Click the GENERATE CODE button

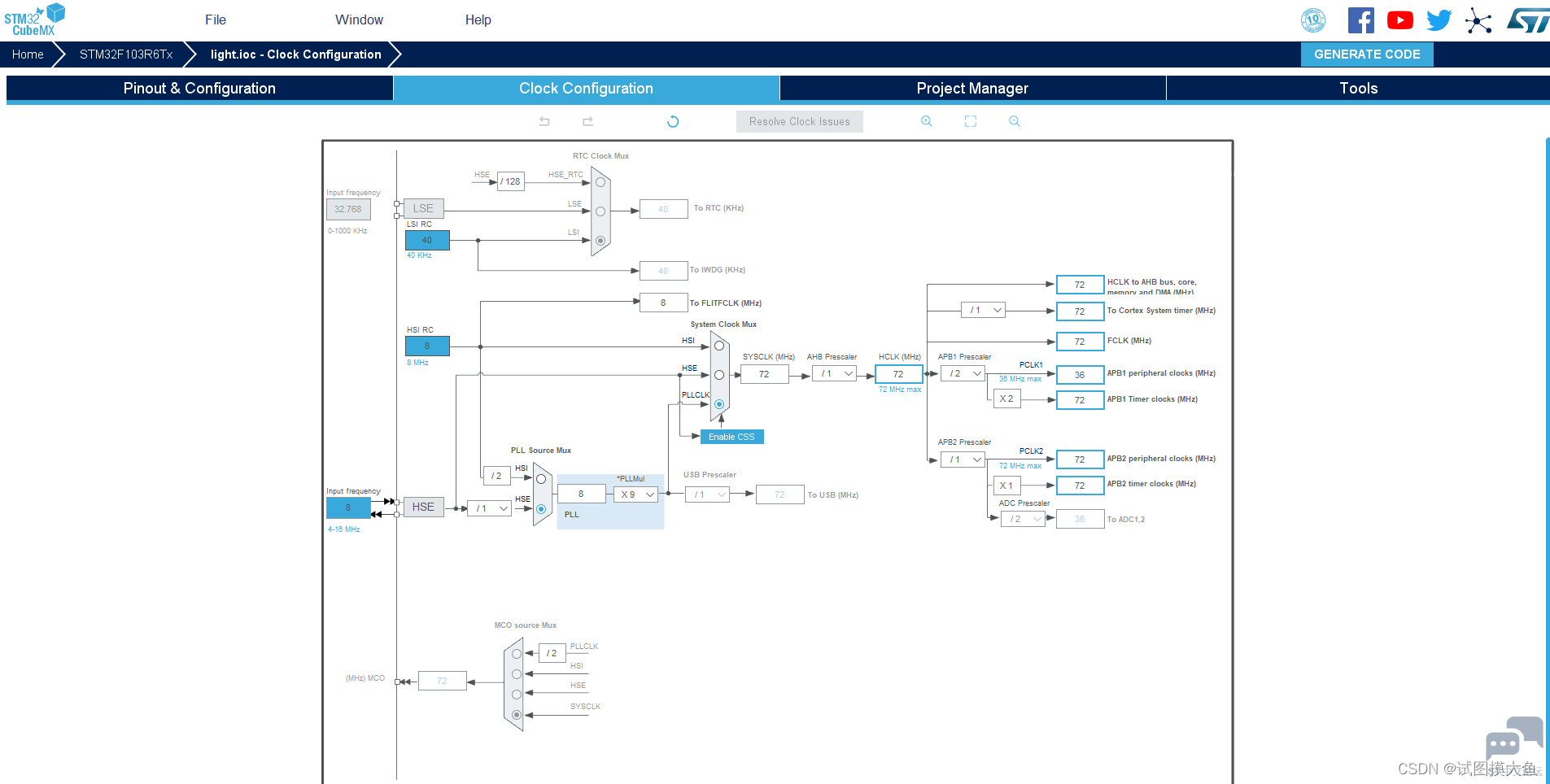pos(1367,54)
